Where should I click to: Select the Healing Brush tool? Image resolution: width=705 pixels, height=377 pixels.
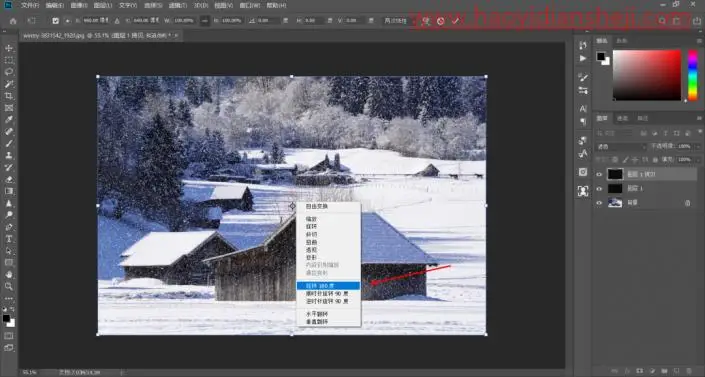pos(9,131)
